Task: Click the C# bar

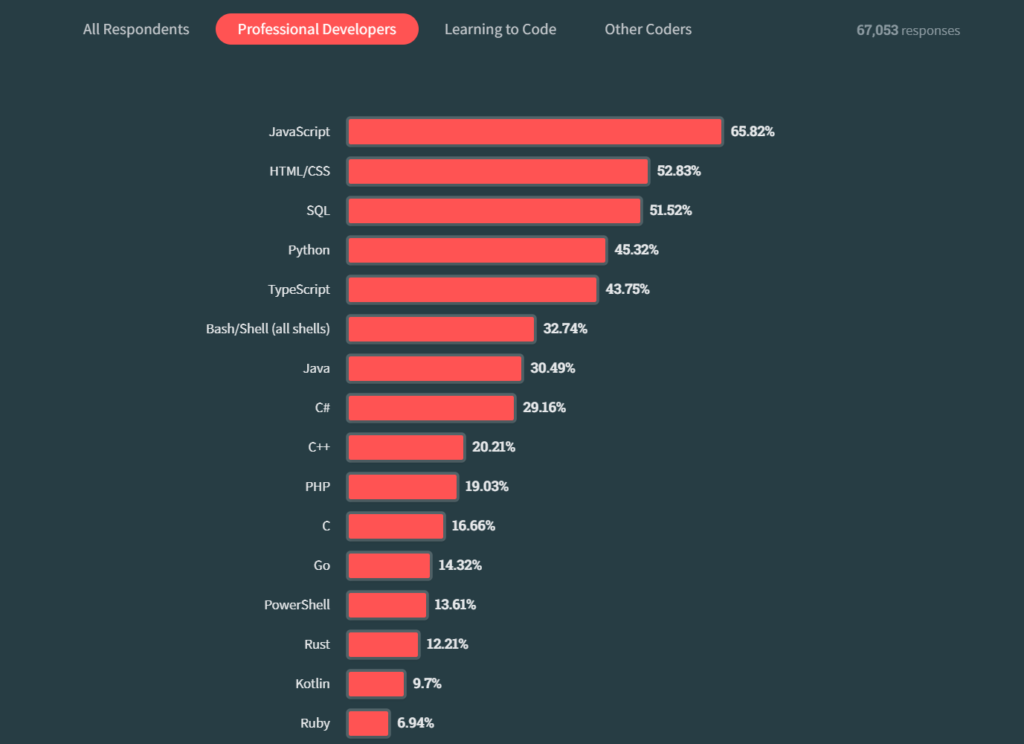Action: coord(431,408)
